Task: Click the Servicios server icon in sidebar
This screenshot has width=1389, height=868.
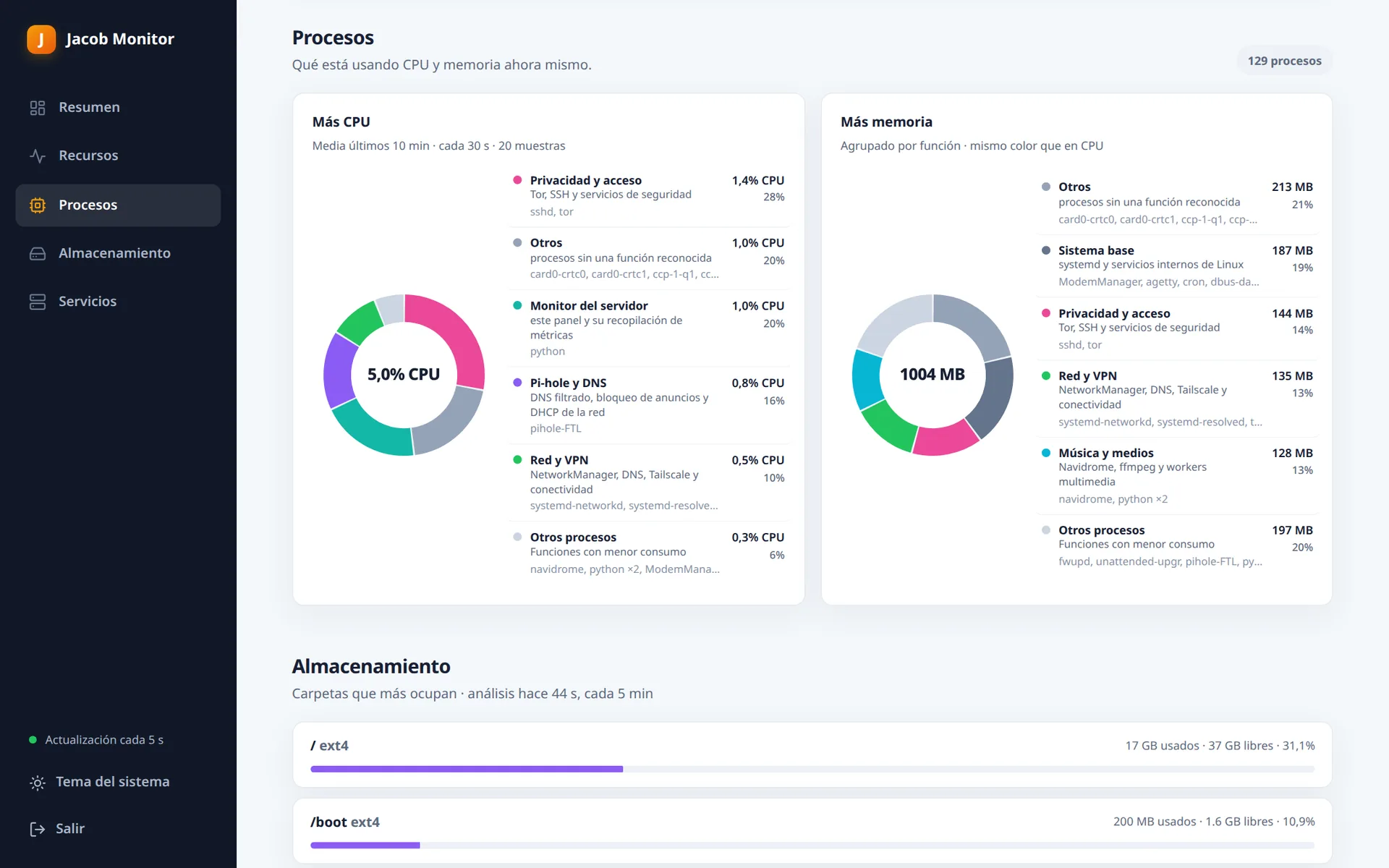Action: coord(38,302)
